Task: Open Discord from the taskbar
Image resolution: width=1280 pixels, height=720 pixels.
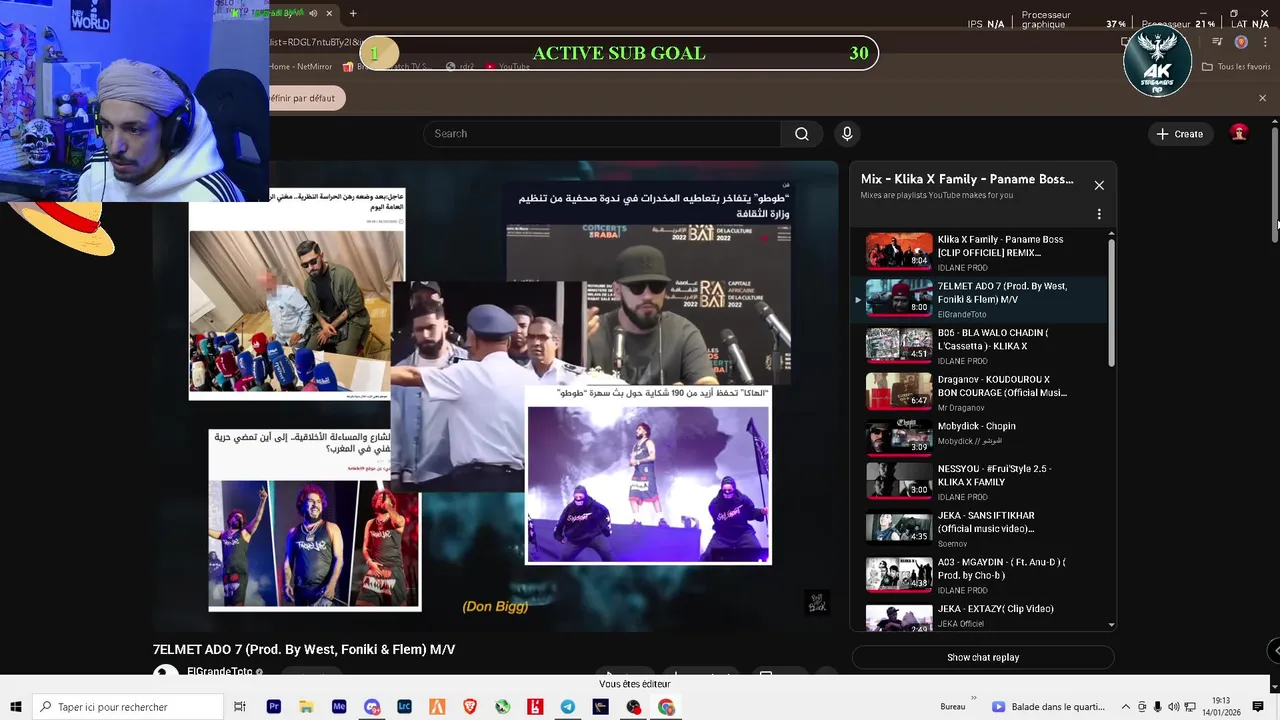Action: click(x=372, y=707)
